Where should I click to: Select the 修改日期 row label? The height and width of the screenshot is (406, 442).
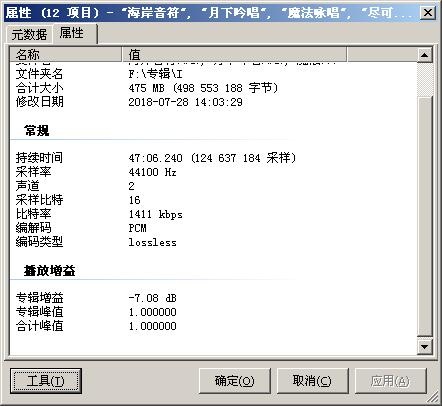pyautogui.click(x=39, y=102)
